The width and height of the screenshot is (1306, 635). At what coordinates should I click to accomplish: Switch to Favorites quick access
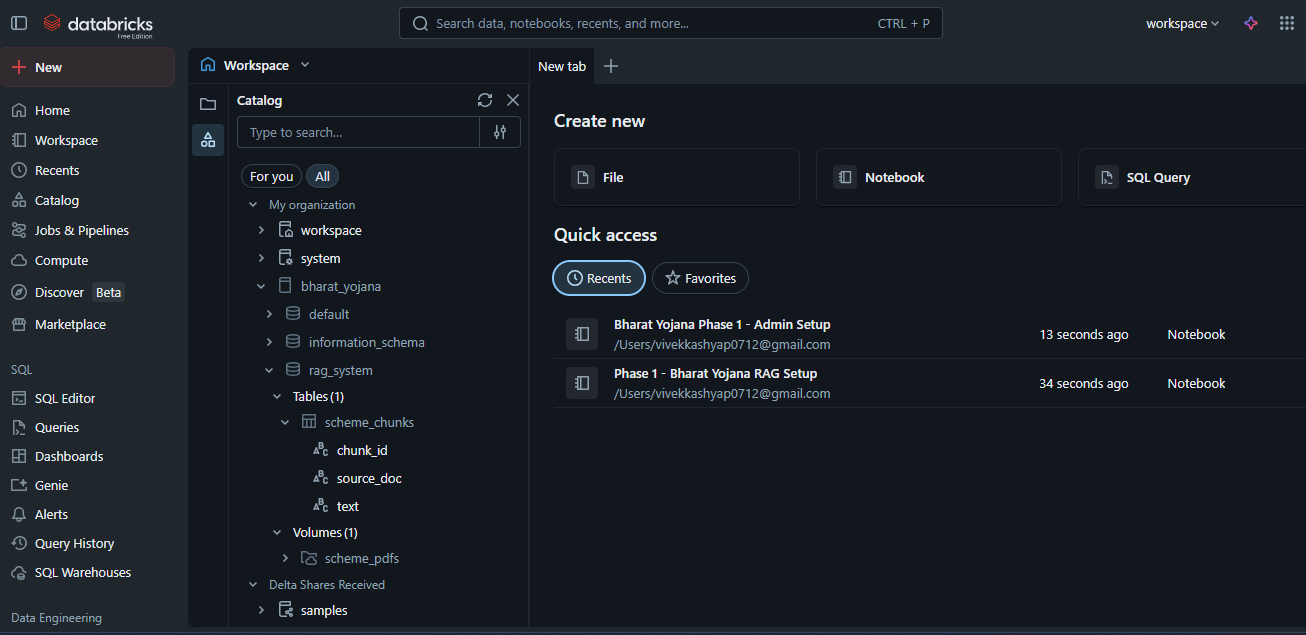(700, 278)
